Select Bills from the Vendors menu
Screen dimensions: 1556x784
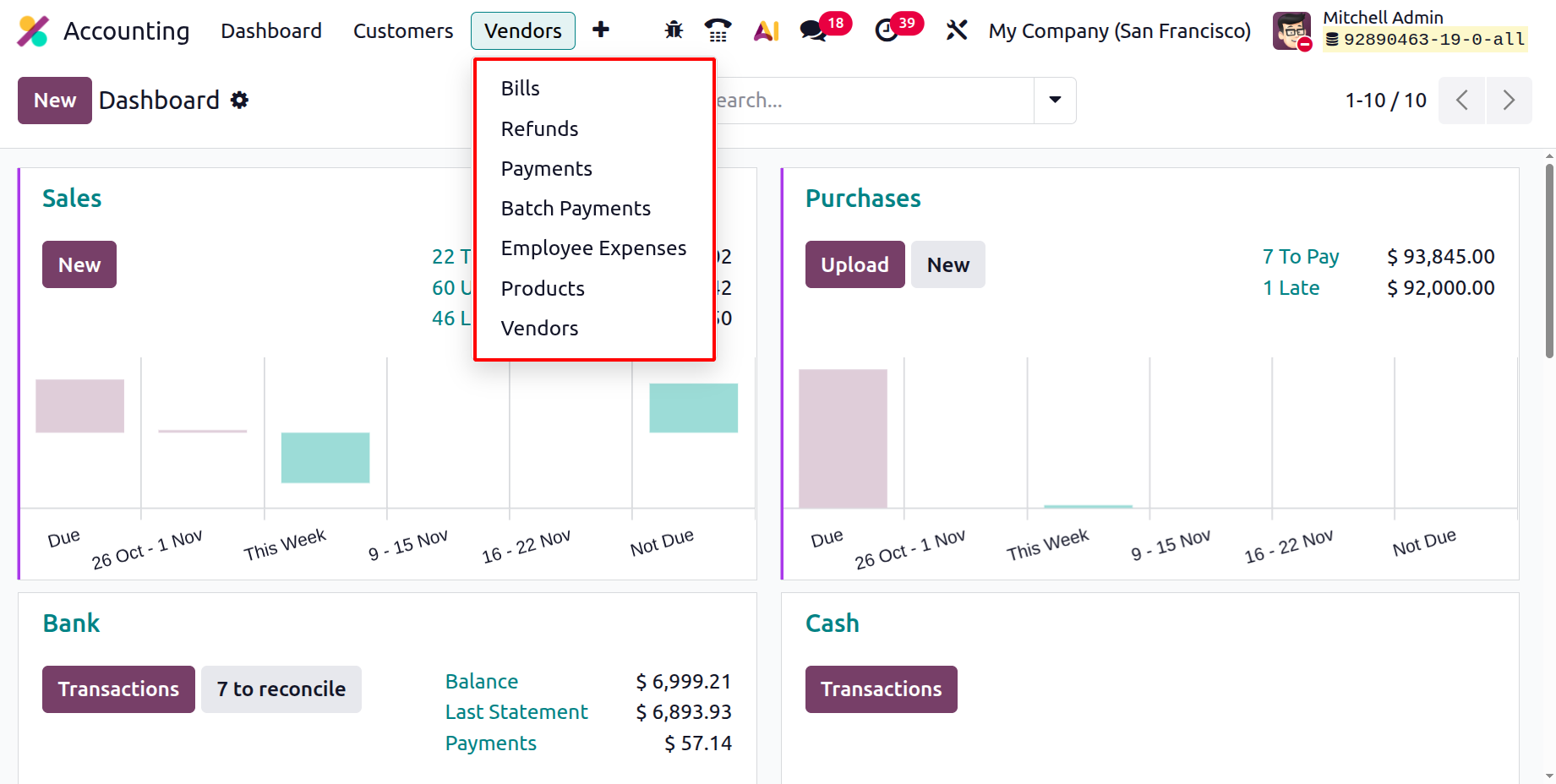[x=521, y=89]
